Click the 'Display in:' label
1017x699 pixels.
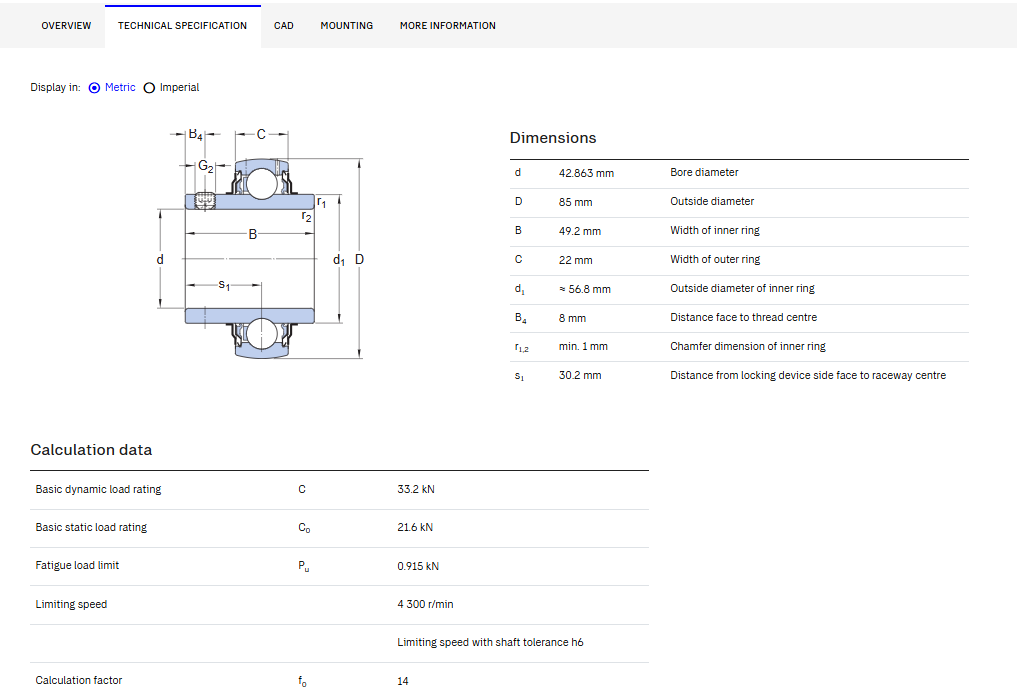tap(55, 88)
